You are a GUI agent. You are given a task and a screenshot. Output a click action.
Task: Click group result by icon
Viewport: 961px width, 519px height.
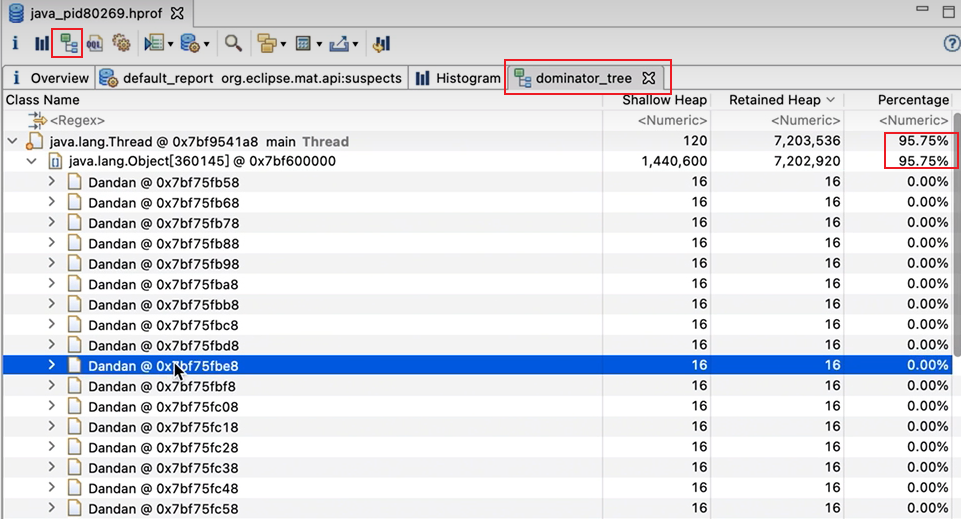pos(267,44)
